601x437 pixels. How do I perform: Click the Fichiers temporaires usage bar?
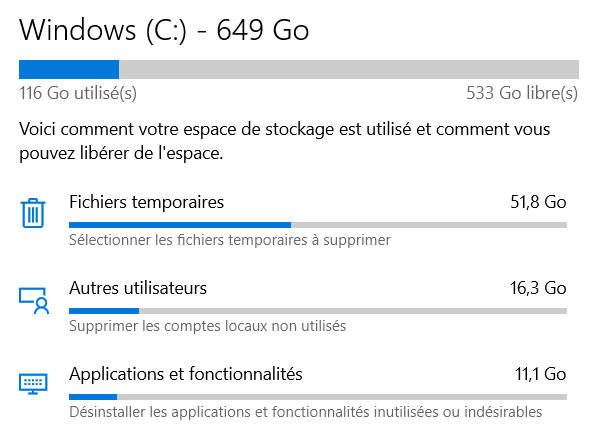pyautogui.click(x=318, y=224)
